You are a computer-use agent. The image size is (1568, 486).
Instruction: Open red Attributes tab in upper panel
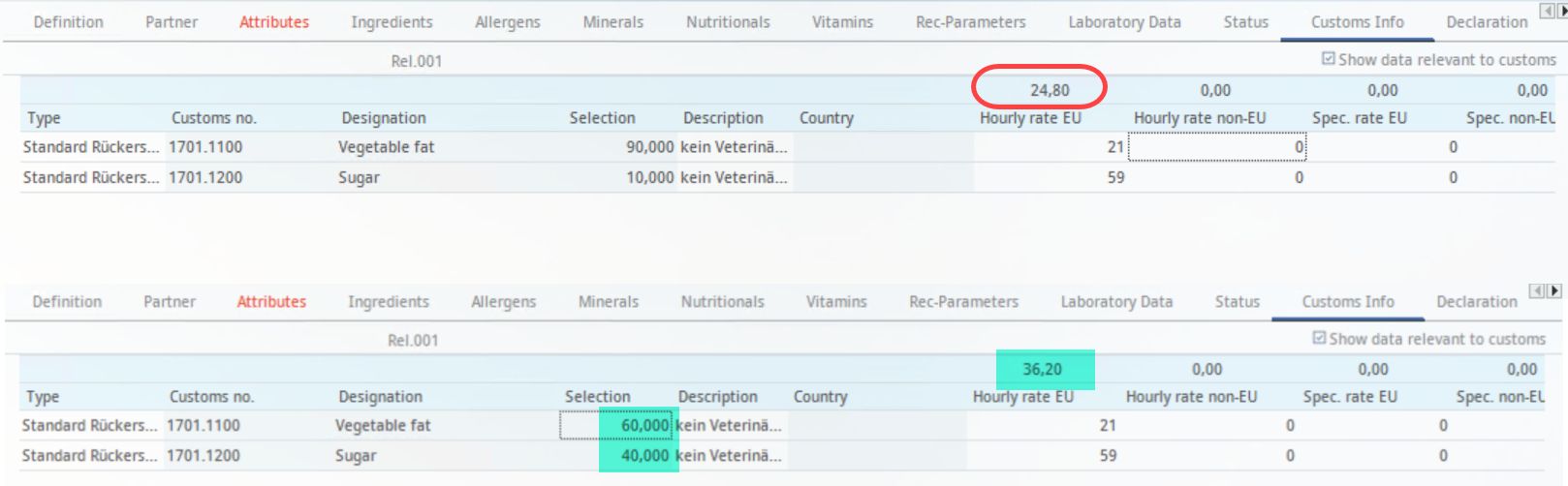[274, 21]
